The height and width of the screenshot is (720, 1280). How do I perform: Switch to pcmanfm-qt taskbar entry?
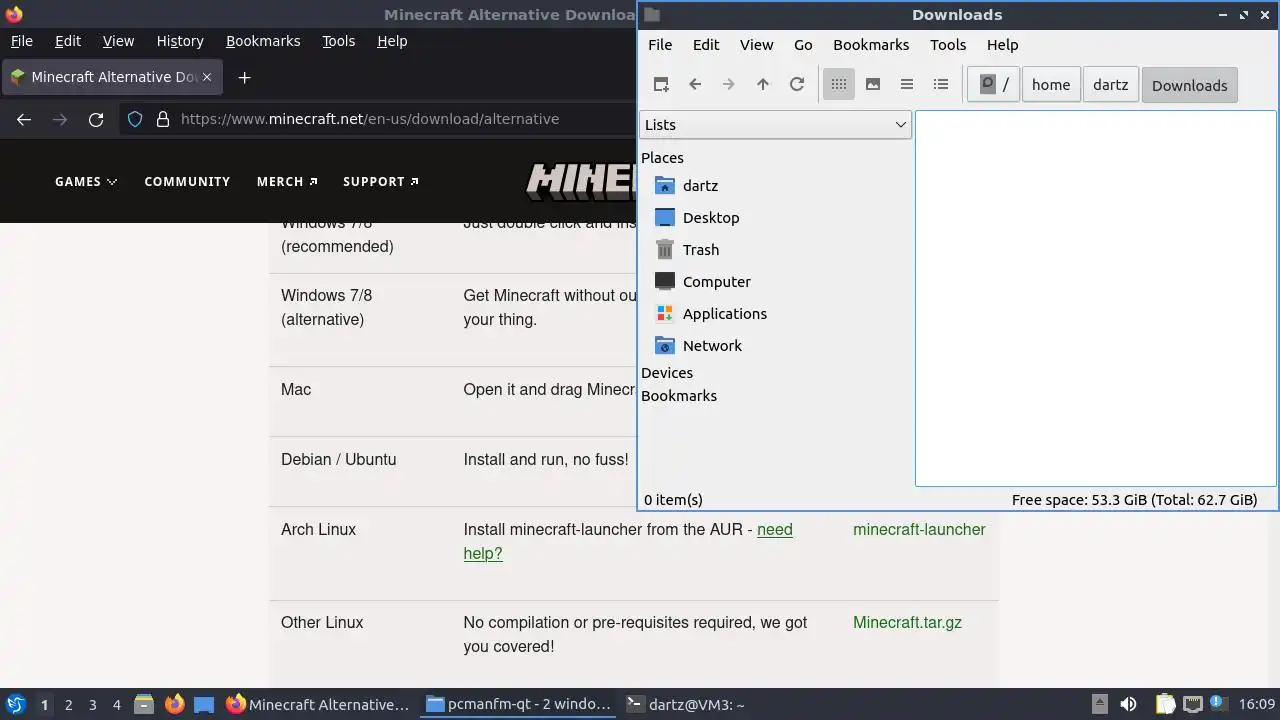[518, 705]
